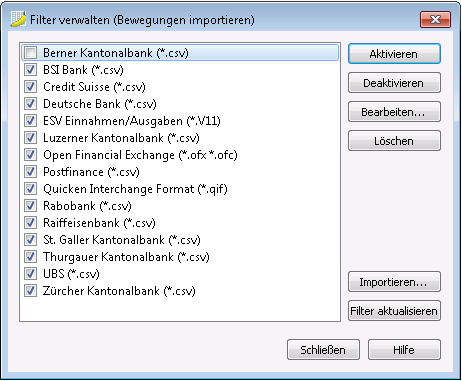This screenshot has height=381, width=462.
Task: Select Open Financial Exchange list entry
Action: point(140,155)
